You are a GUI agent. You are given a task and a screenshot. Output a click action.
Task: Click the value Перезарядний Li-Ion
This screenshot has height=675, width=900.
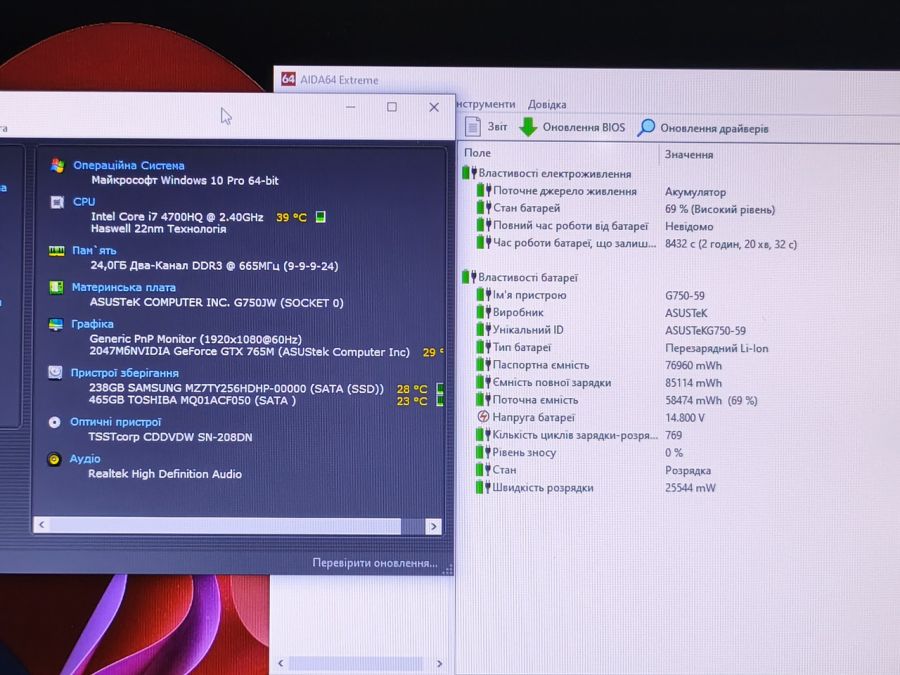[x=716, y=348]
